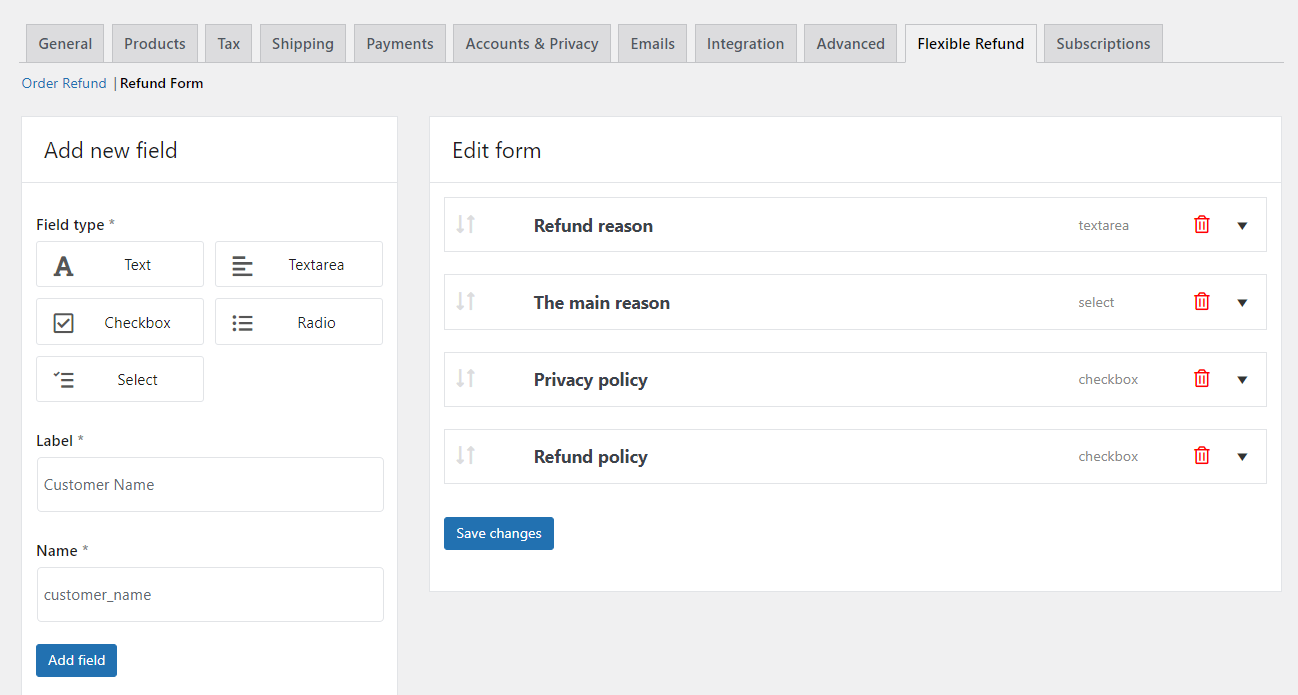Open the Subscriptions tab
Screen dimensions: 1298x695
pos(1103,44)
